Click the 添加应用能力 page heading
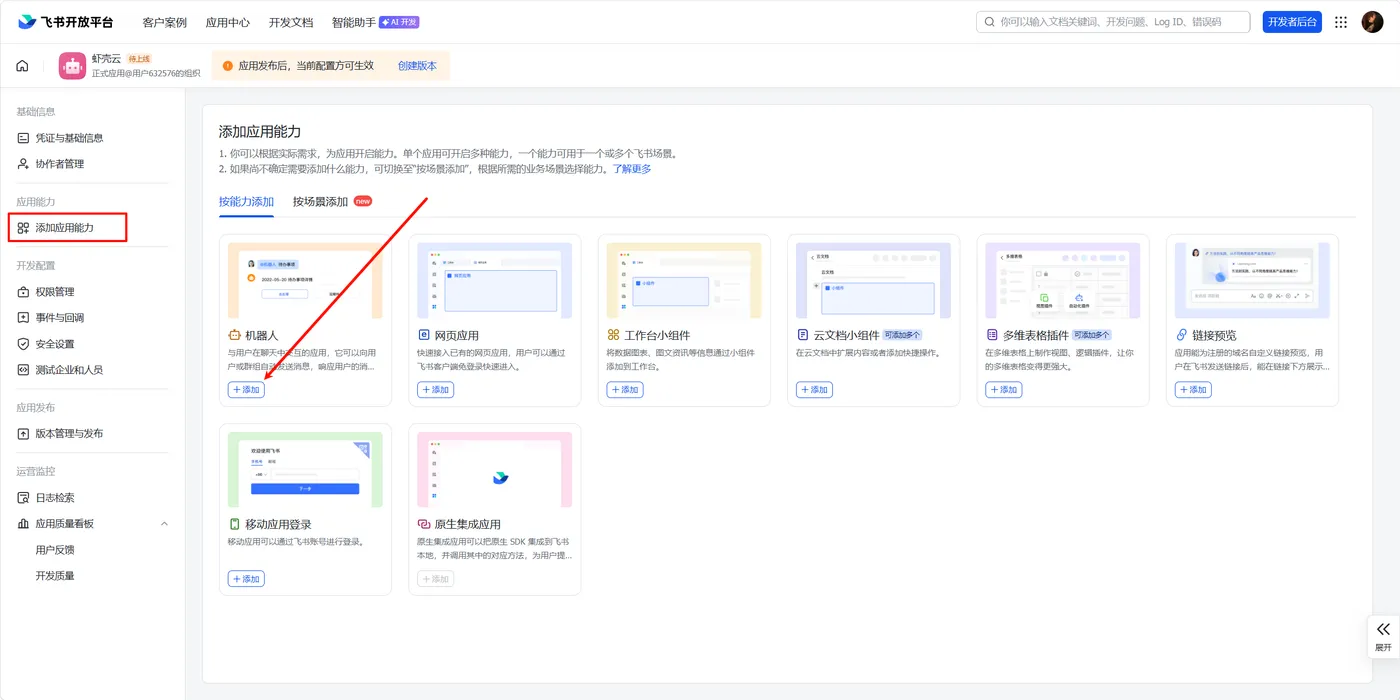This screenshot has height=700, width=1400. tap(260, 132)
